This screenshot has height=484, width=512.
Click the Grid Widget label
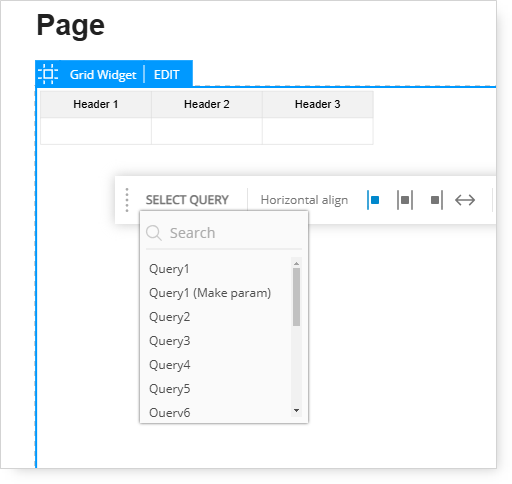click(103, 75)
